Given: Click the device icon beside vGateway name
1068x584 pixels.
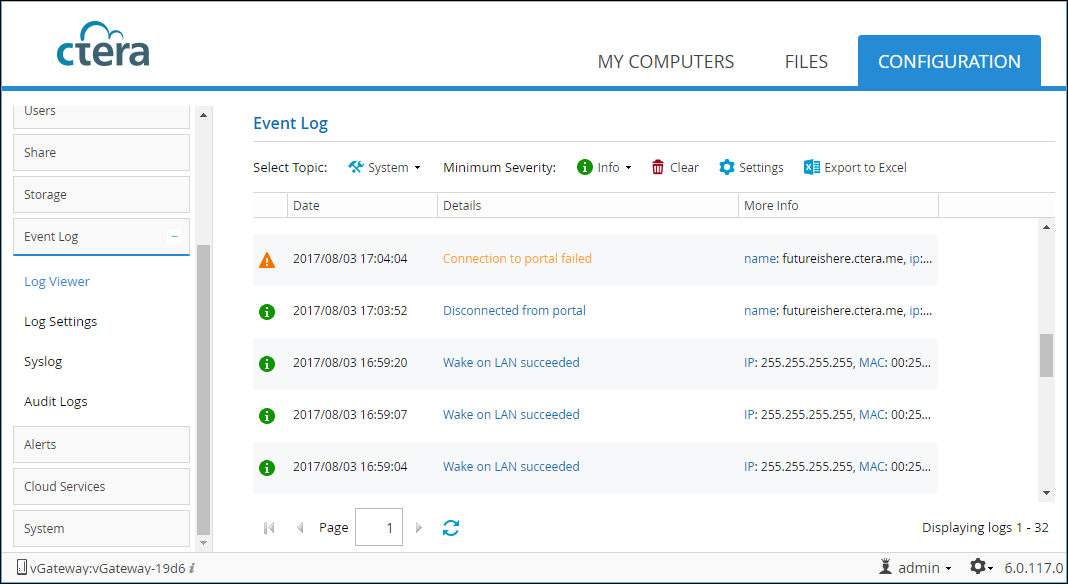Looking at the screenshot, I should (x=22, y=567).
